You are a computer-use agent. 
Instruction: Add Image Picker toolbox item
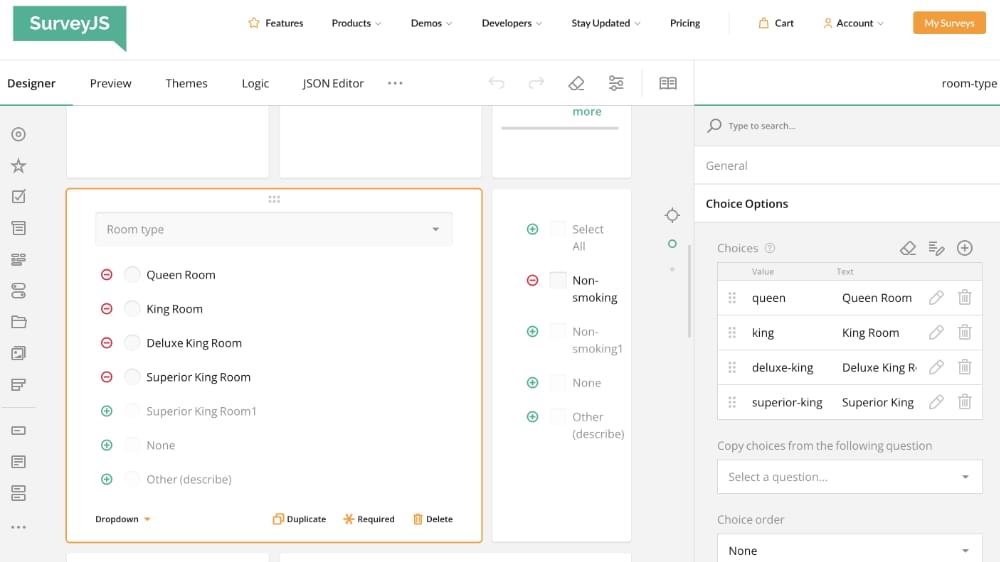(18, 353)
